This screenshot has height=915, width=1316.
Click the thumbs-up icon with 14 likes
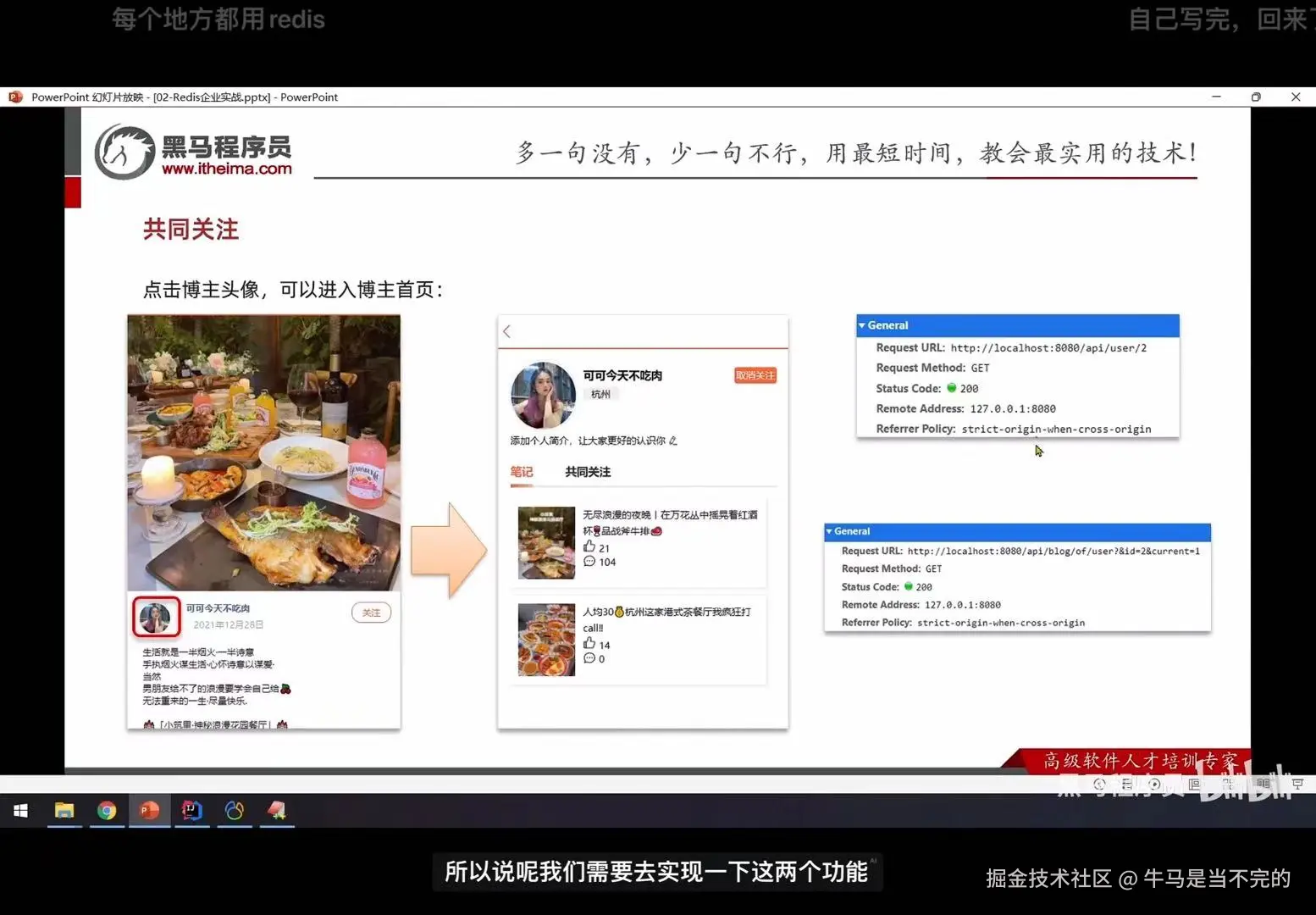click(x=589, y=643)
